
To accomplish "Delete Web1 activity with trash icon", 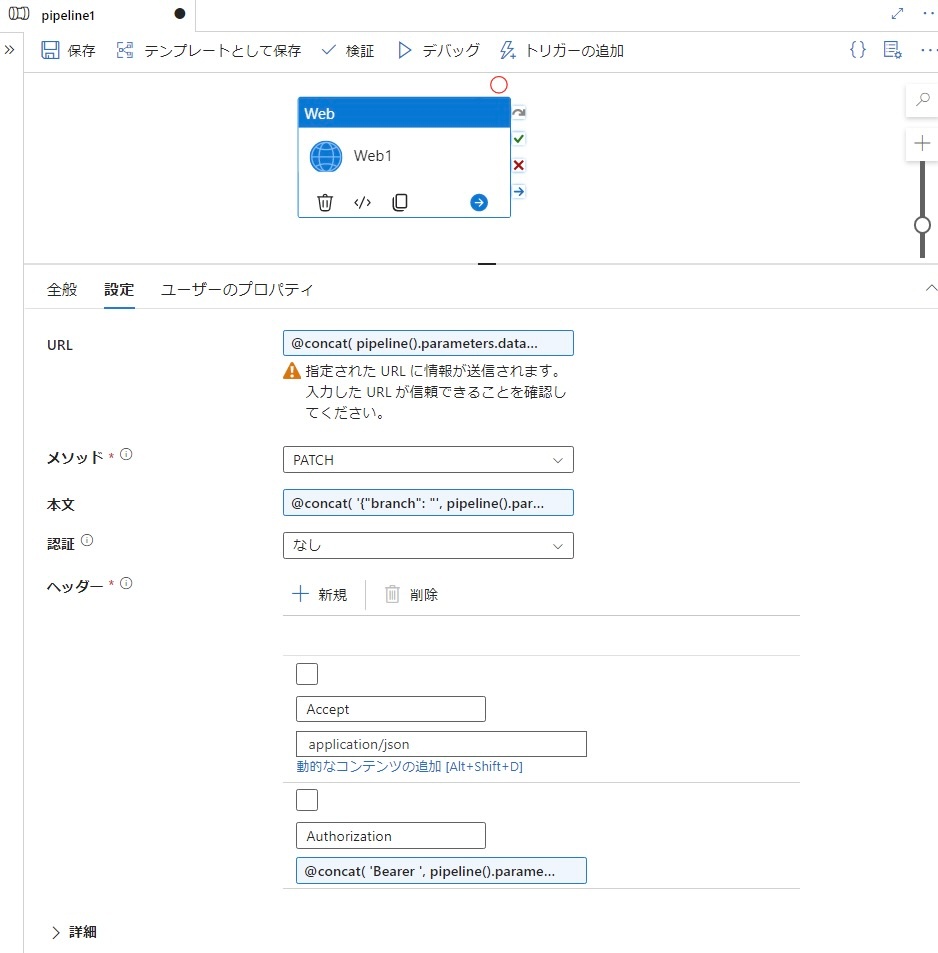I will coord(325,202).
